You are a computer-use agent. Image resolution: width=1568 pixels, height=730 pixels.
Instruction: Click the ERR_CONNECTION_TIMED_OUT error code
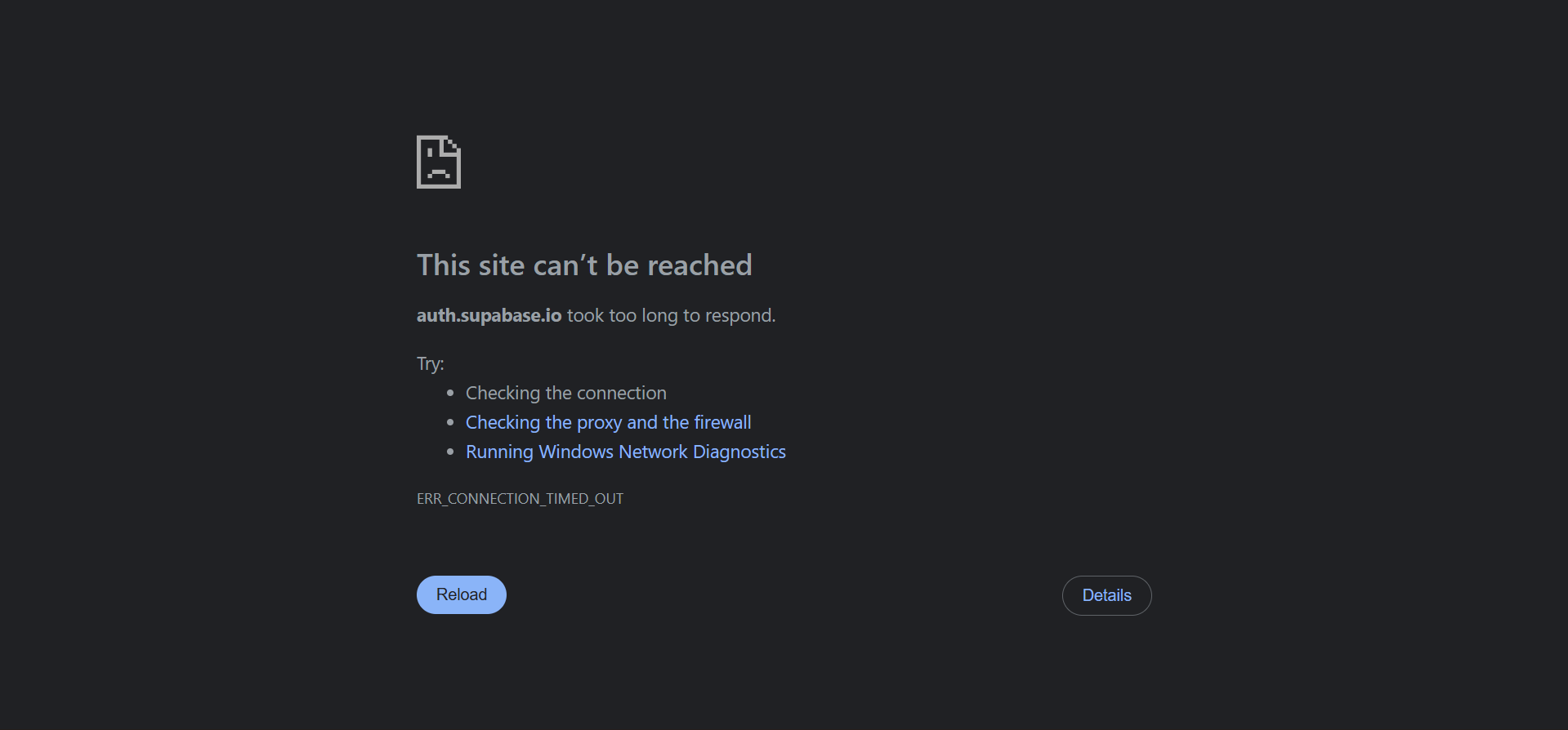[520, 498]
